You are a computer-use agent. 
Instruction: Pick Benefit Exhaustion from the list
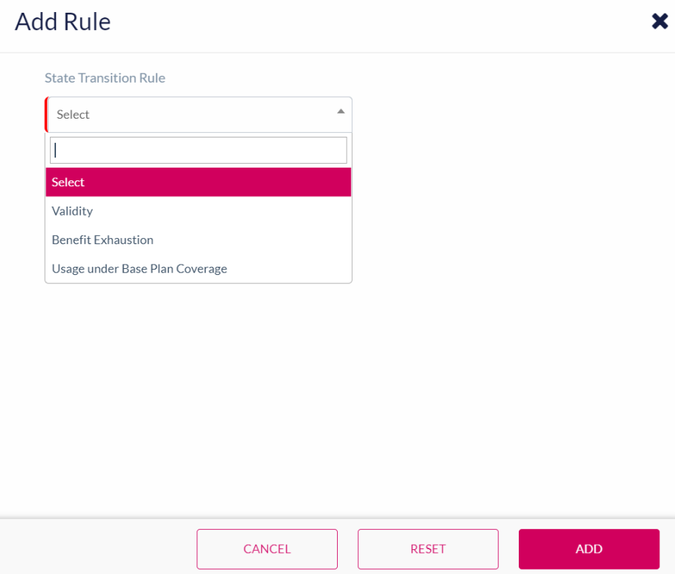pos(102,240)
